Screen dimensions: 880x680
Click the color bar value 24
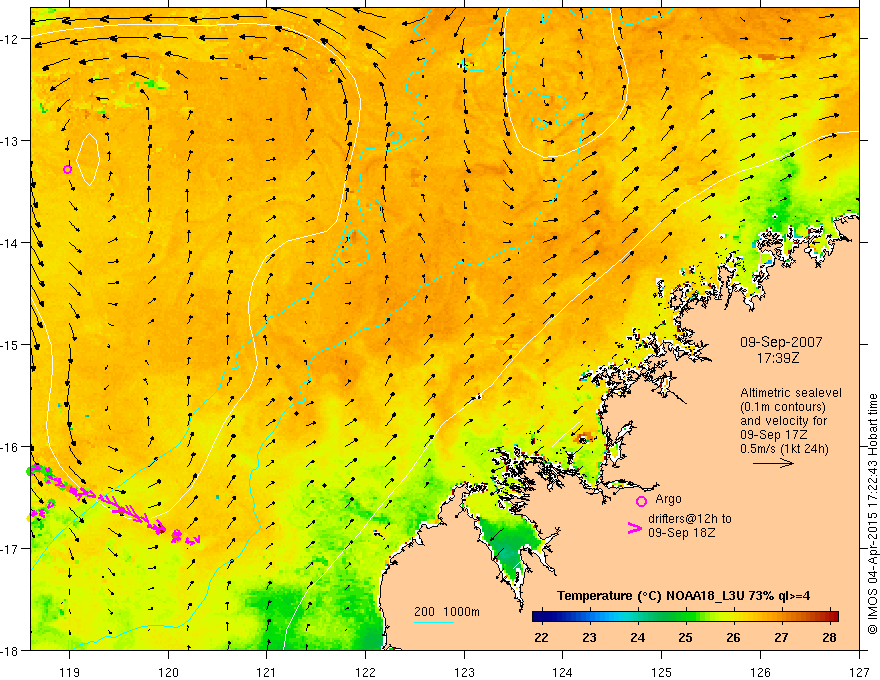(x=638, y=637)
